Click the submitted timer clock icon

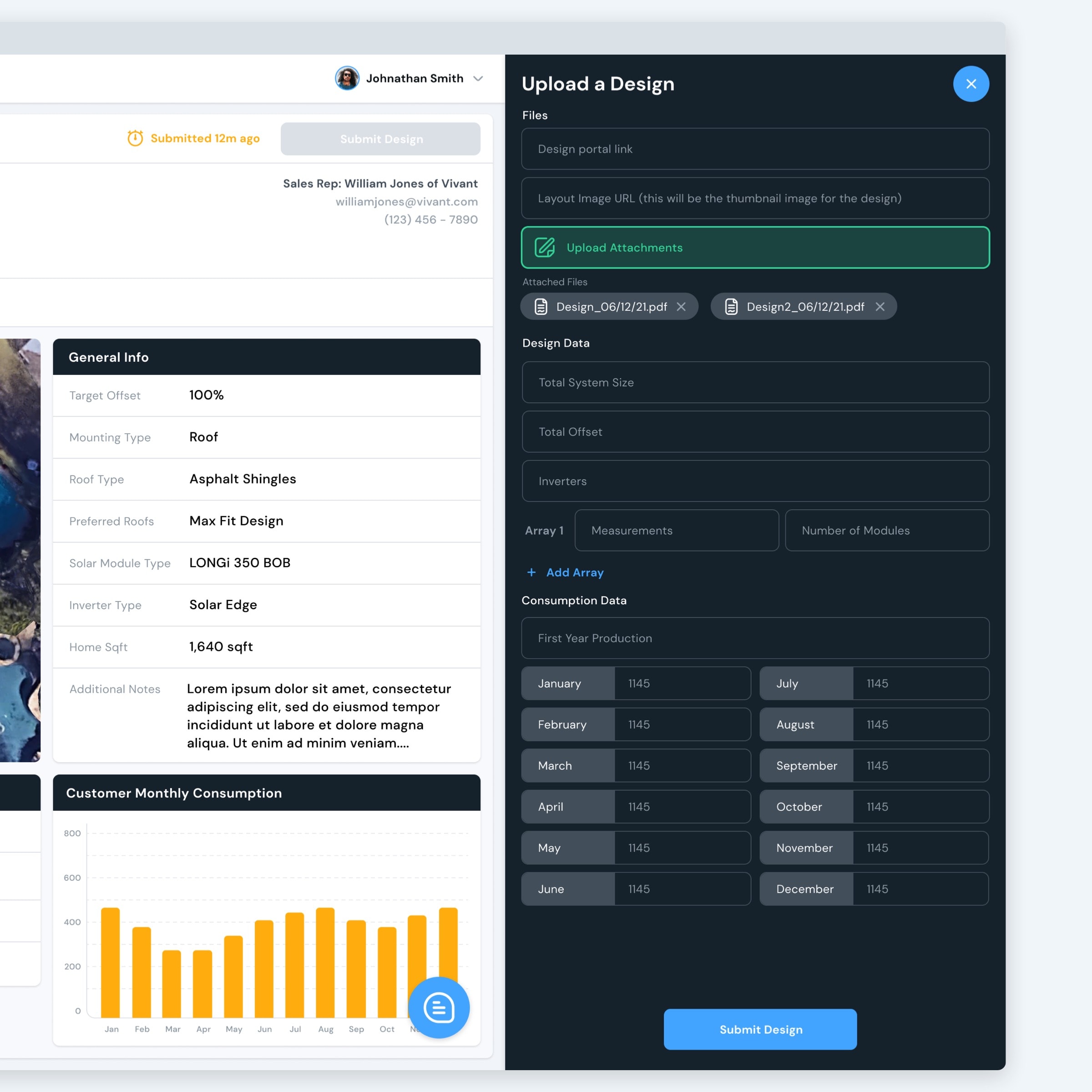[x=135, y=138]
